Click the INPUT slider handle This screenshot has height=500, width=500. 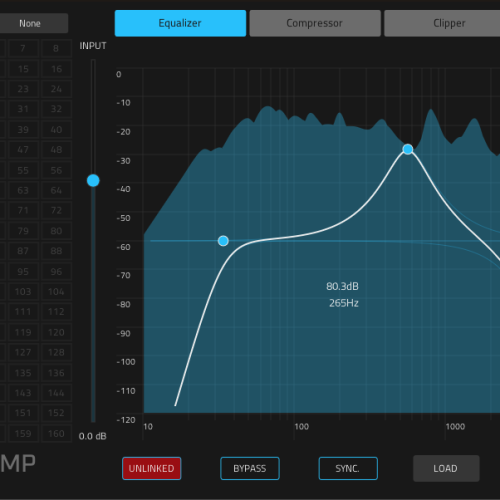[x=93, y=181]
